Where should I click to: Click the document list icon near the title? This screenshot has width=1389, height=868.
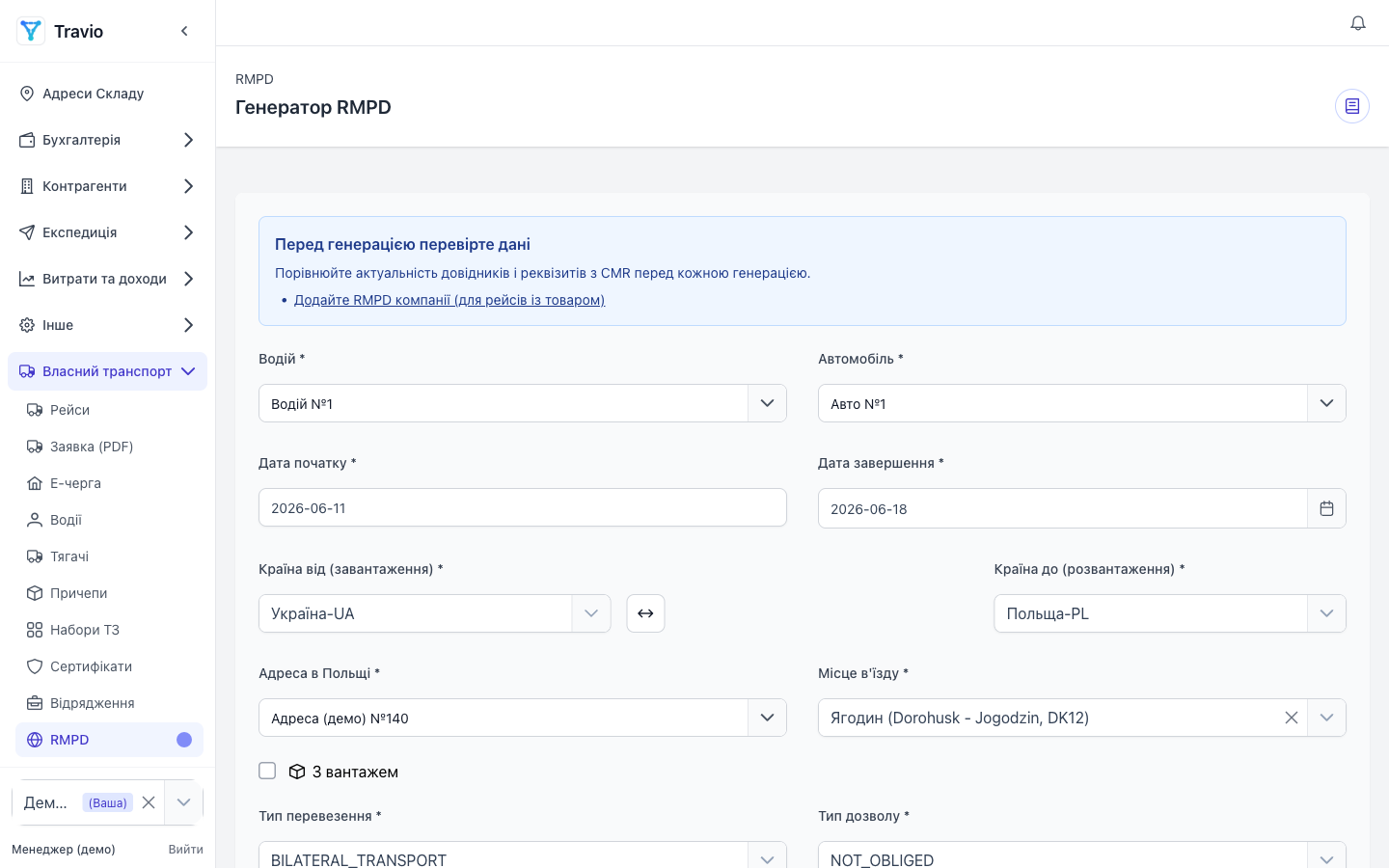click(1352, 106)
